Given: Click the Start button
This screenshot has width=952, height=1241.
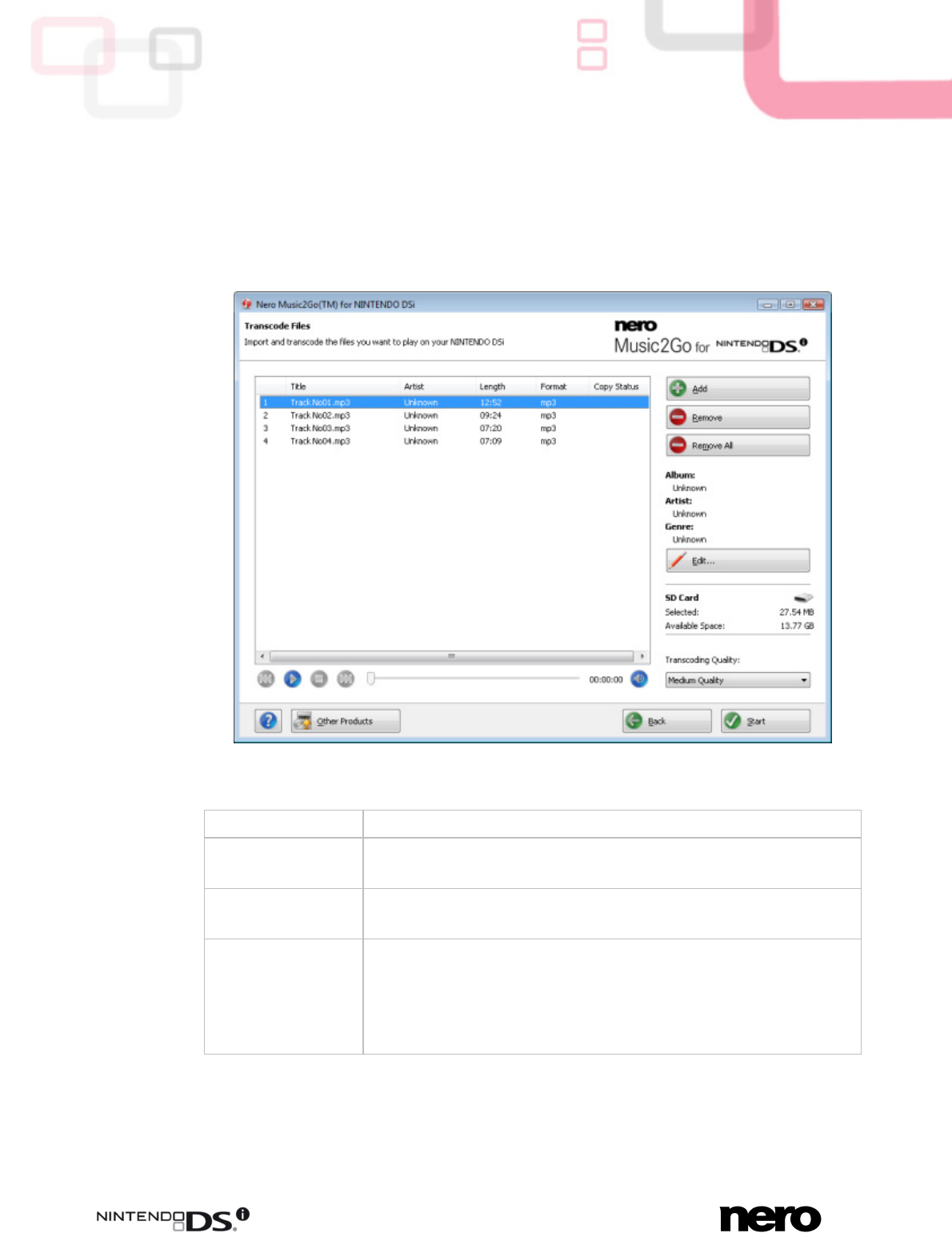Looking at the screenshot, I should (x=765, y=721).
